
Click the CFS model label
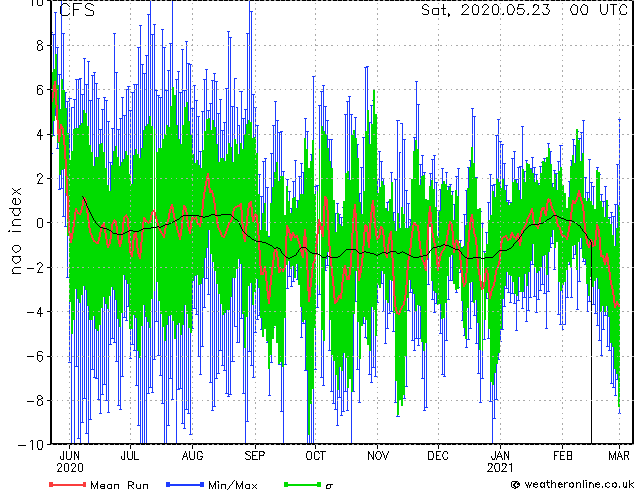(x=77, y=10)
